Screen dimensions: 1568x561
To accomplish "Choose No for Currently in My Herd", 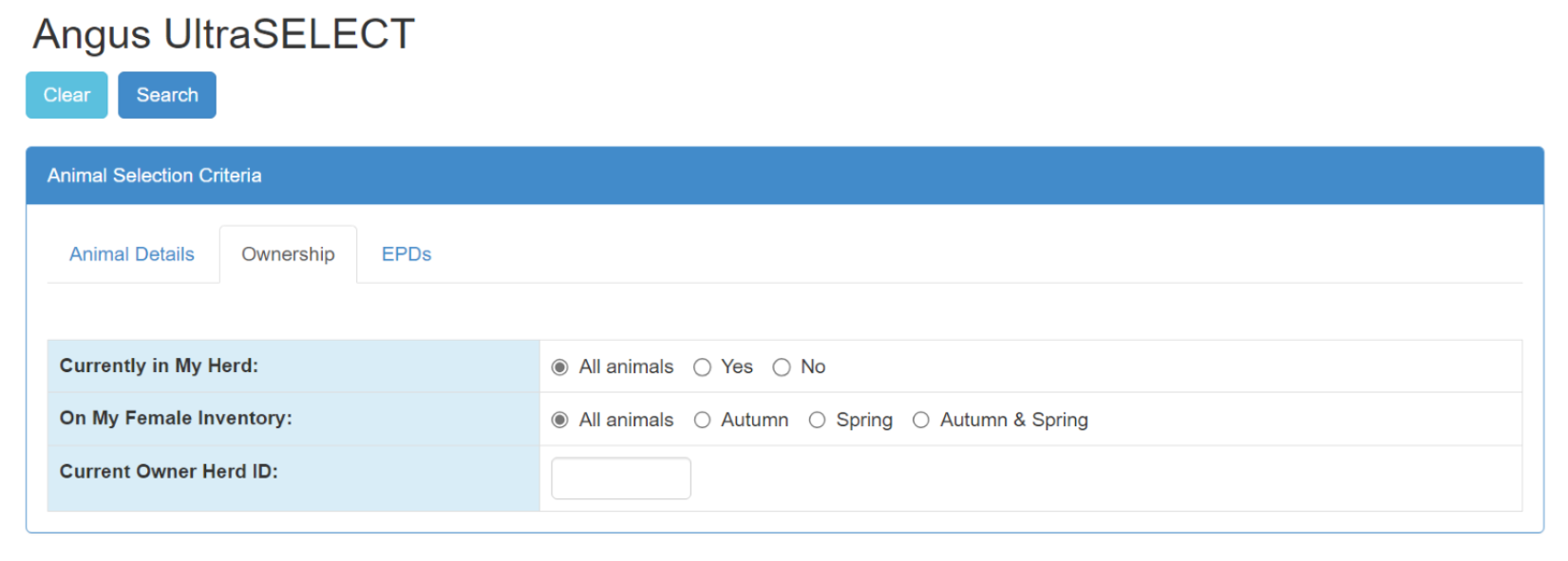I will pos(781,367).
